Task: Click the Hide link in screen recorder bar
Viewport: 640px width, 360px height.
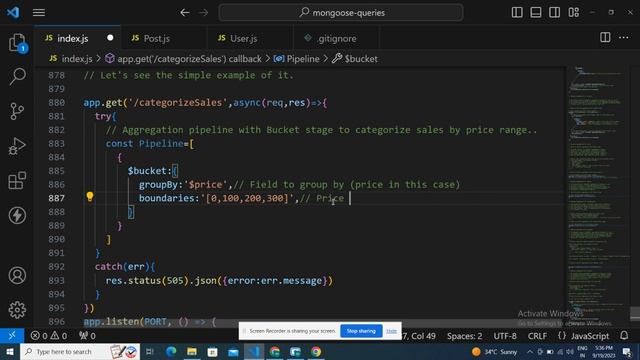Action: pos(391,331)
